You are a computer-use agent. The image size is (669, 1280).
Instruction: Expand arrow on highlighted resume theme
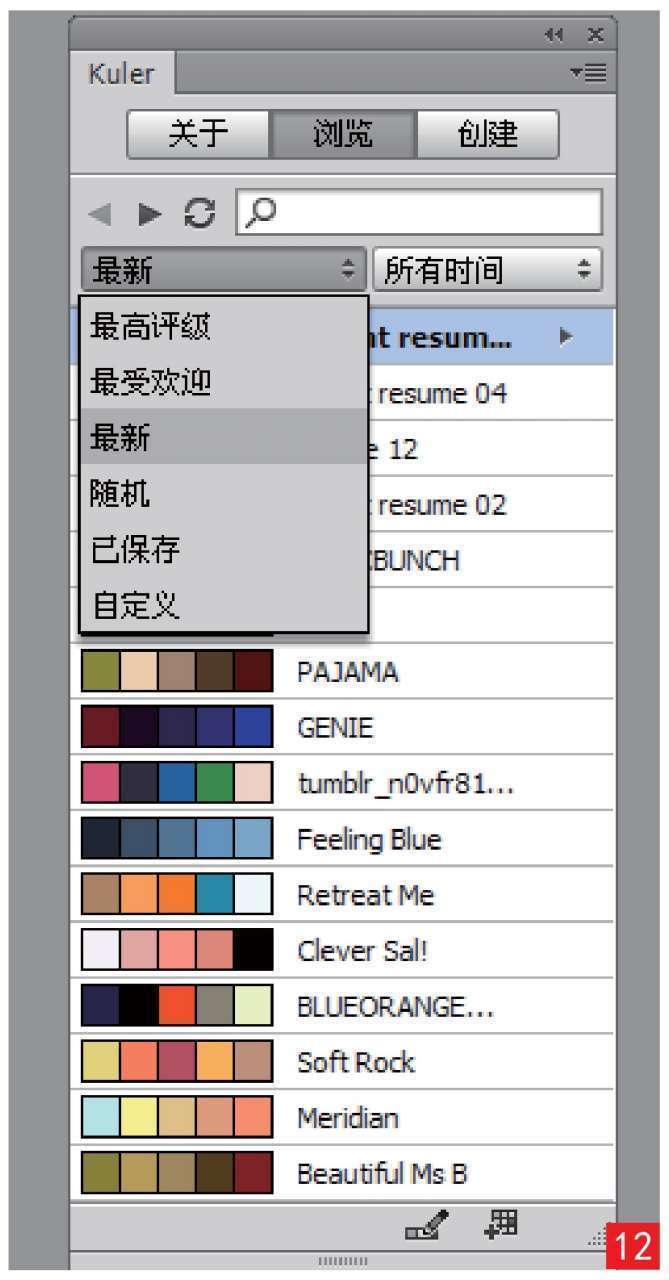[x=566, y=337]
